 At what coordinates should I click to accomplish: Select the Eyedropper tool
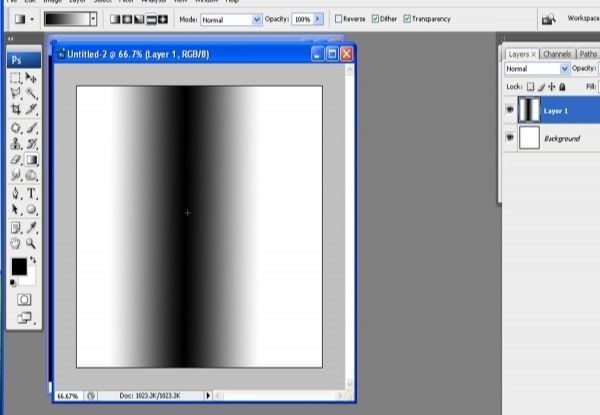click(x=31, y=228)
